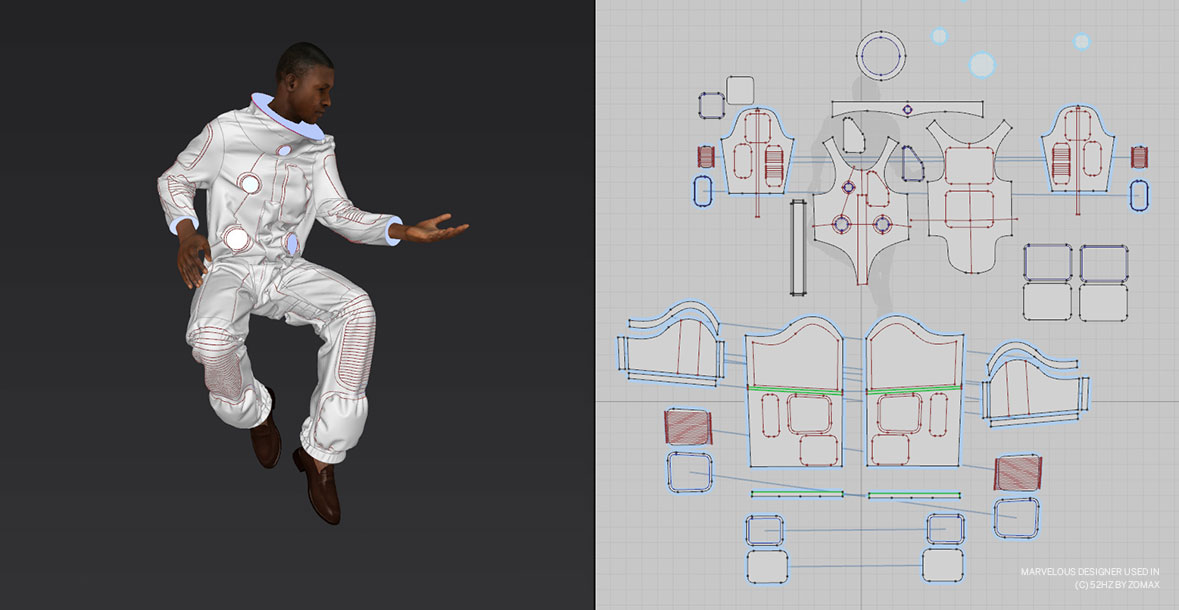Select the tall narrow vertical strip pattern
This screenshot has width=1179, height=610.
click(x=798, y=247)
